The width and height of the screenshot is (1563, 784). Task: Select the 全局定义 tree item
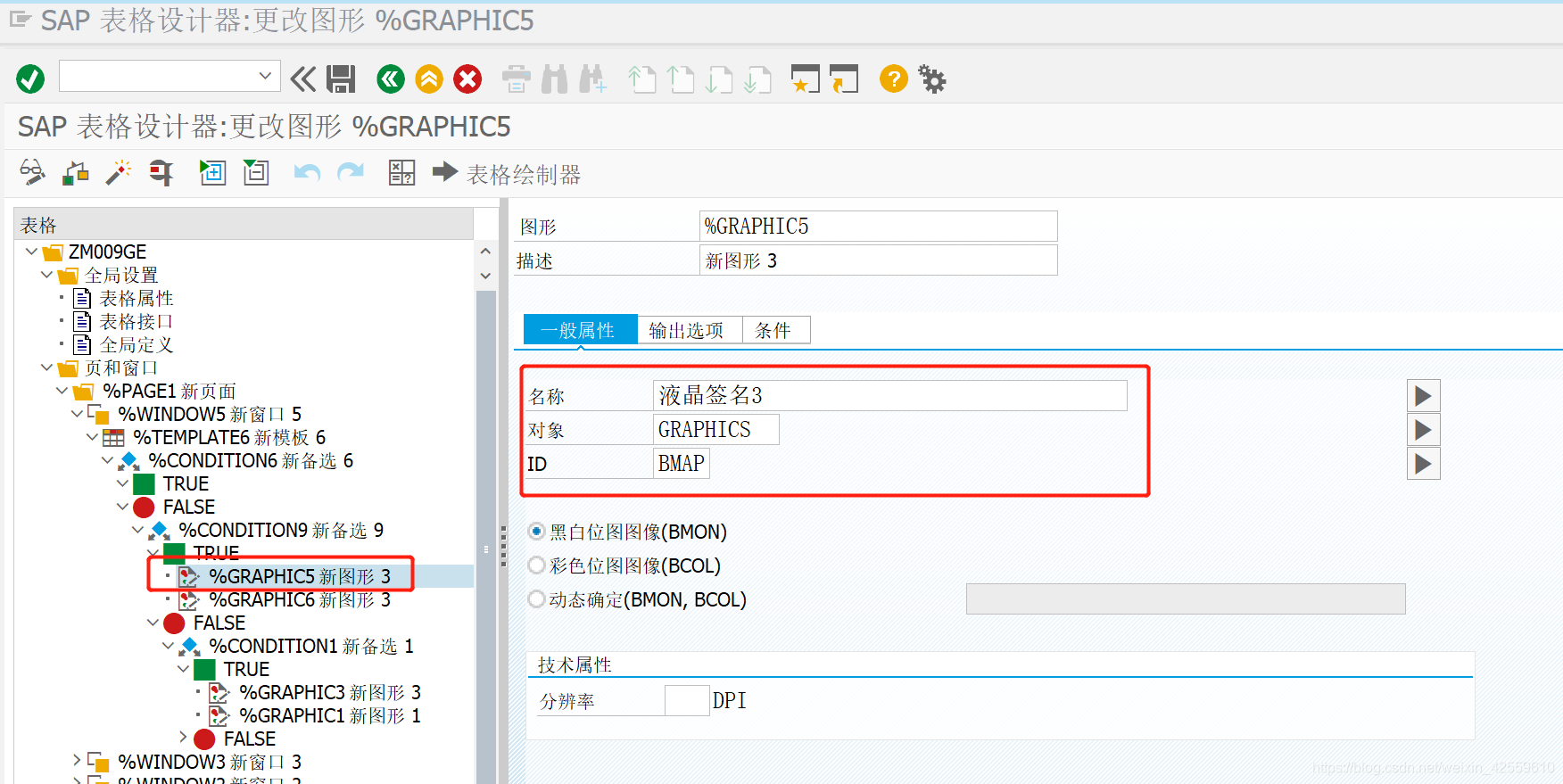click(x=136, y=344)
